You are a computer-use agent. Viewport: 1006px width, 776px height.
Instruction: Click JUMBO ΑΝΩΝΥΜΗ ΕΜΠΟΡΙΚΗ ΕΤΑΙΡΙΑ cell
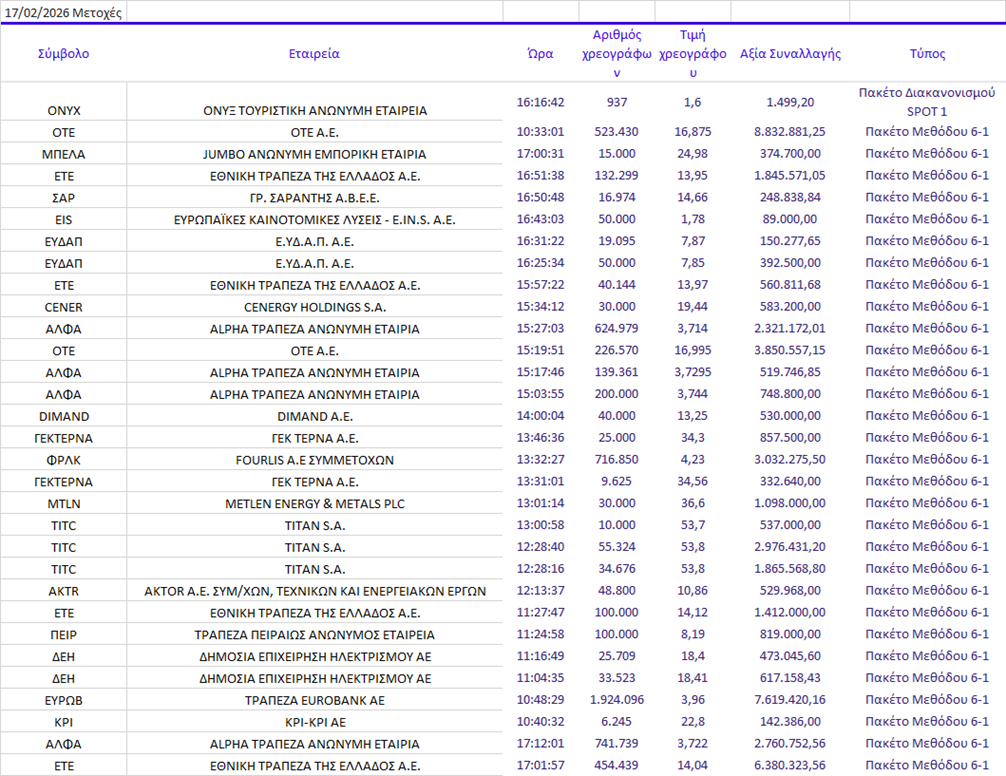point(314,155)
